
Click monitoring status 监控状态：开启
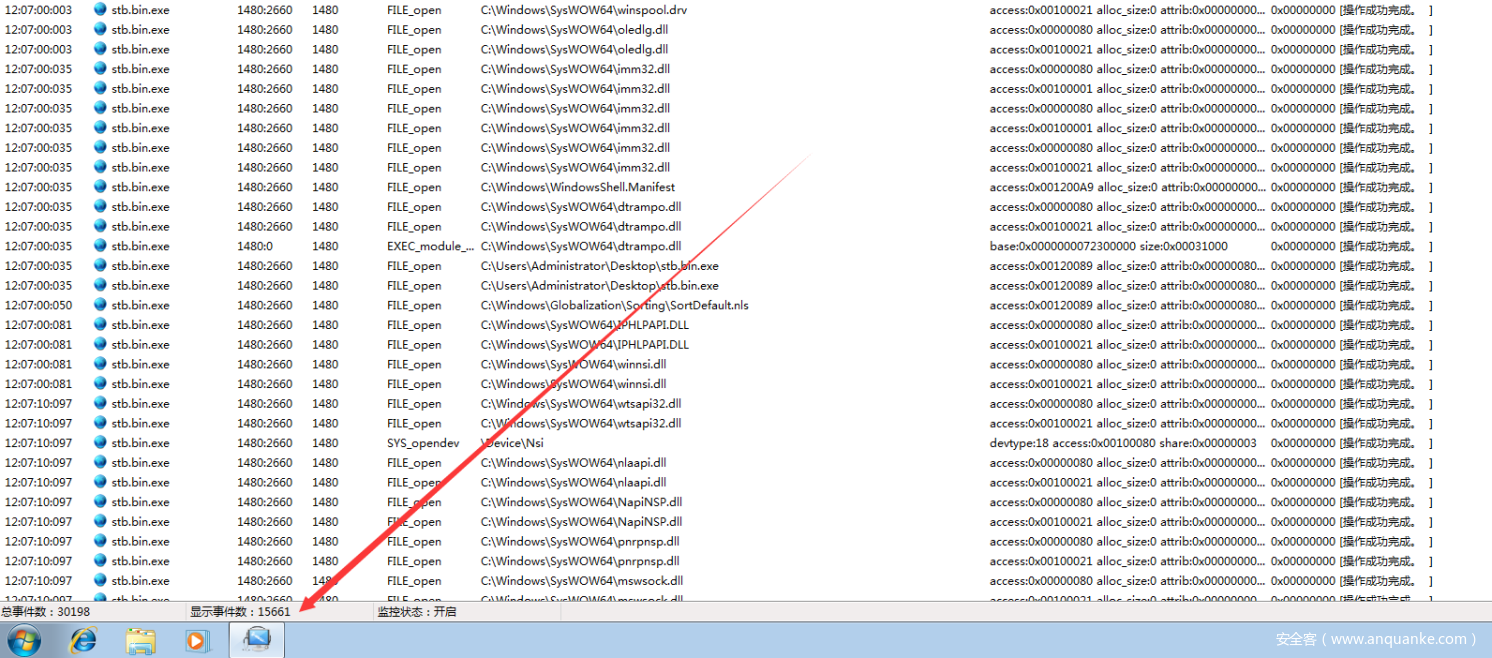click(x=416, y=611)
